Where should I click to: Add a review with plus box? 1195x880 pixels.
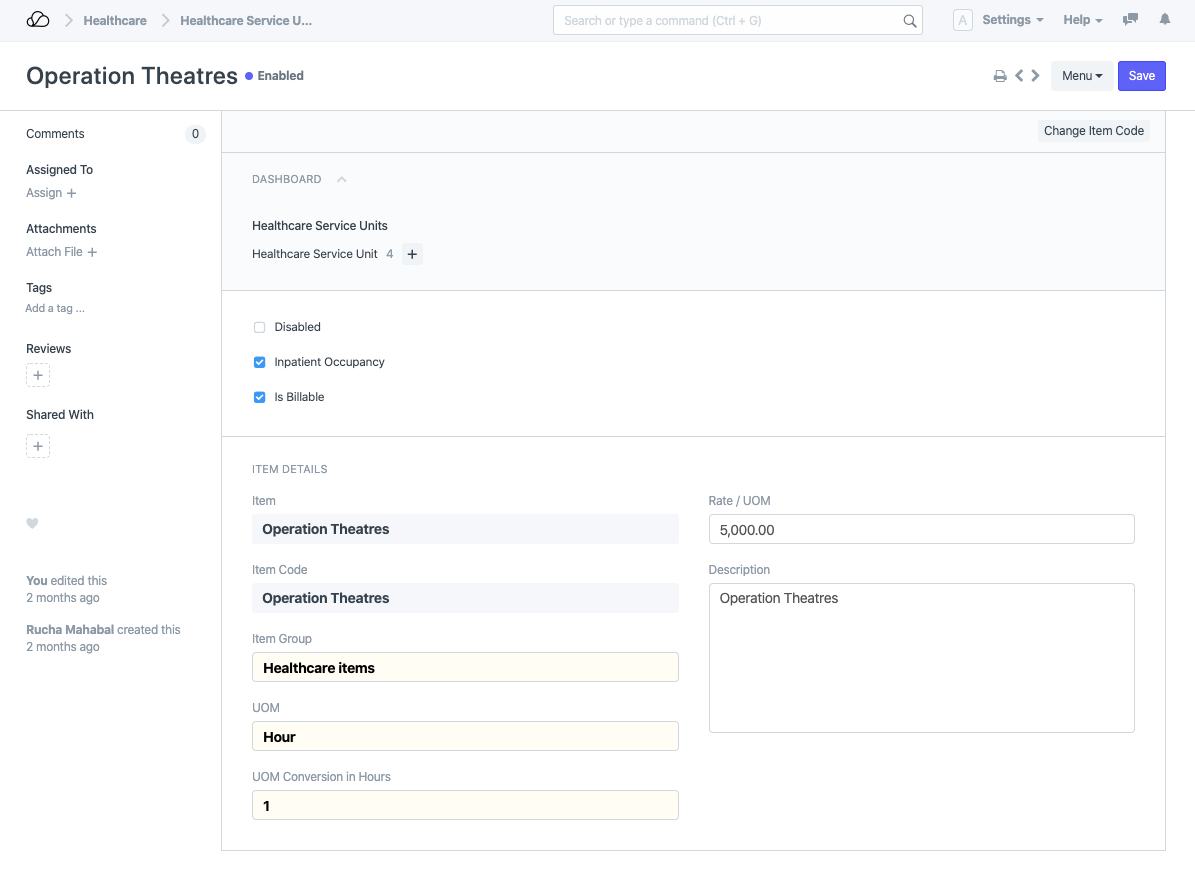38,376
